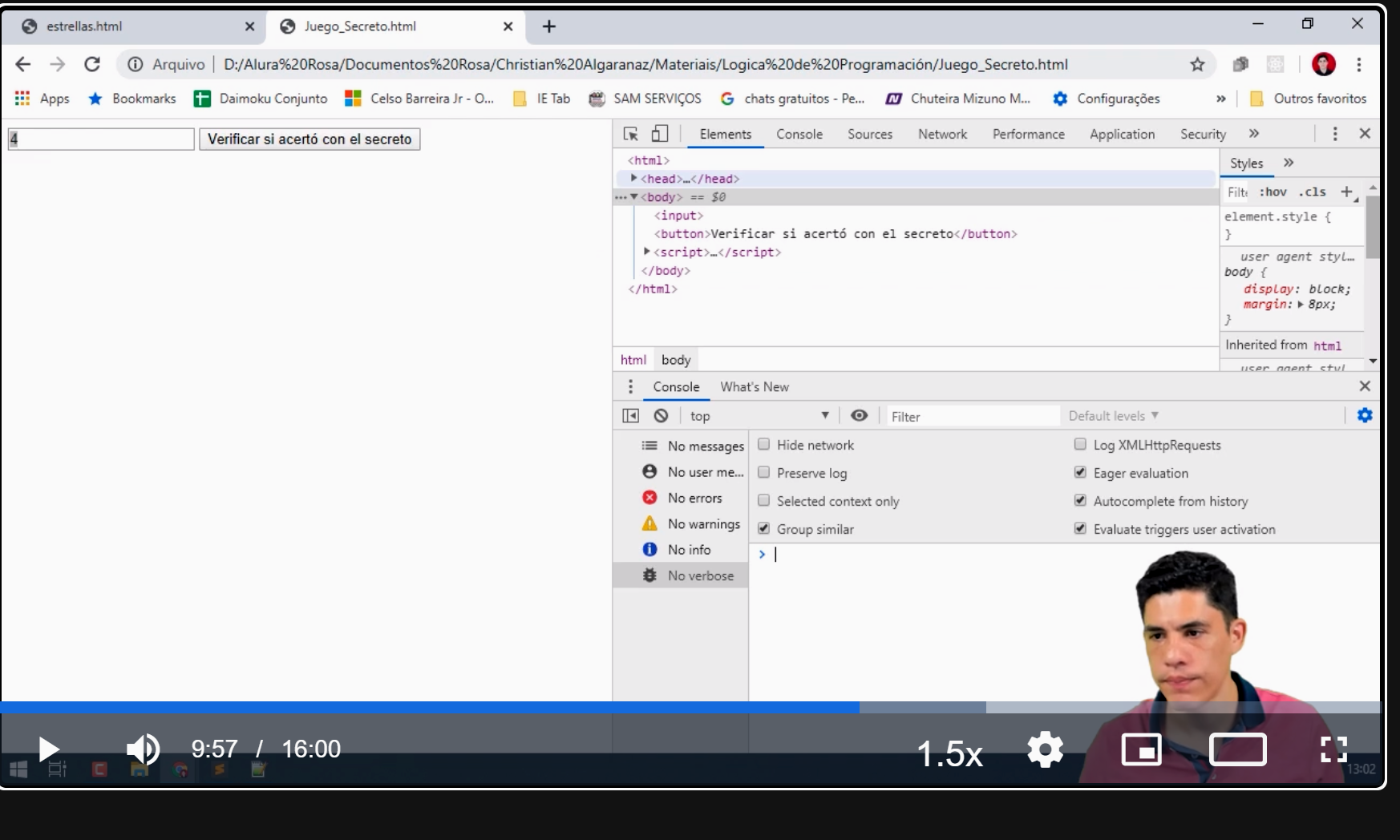Open DevTools customize menu
Screen dimensions: 1400x840
(1335, 134)
